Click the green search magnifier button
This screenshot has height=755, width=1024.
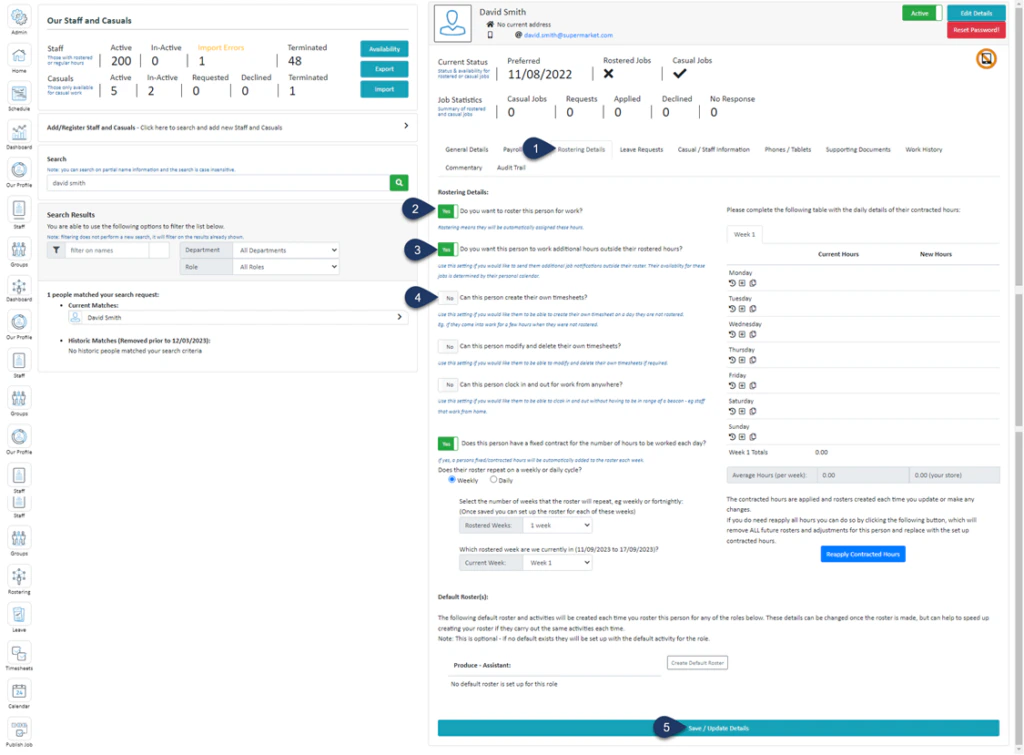pos(398,183)
